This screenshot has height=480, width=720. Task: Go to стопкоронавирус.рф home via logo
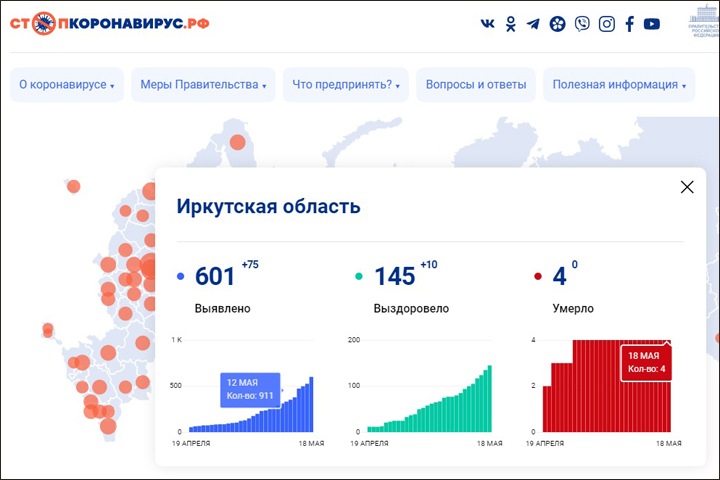click(110, 23)
